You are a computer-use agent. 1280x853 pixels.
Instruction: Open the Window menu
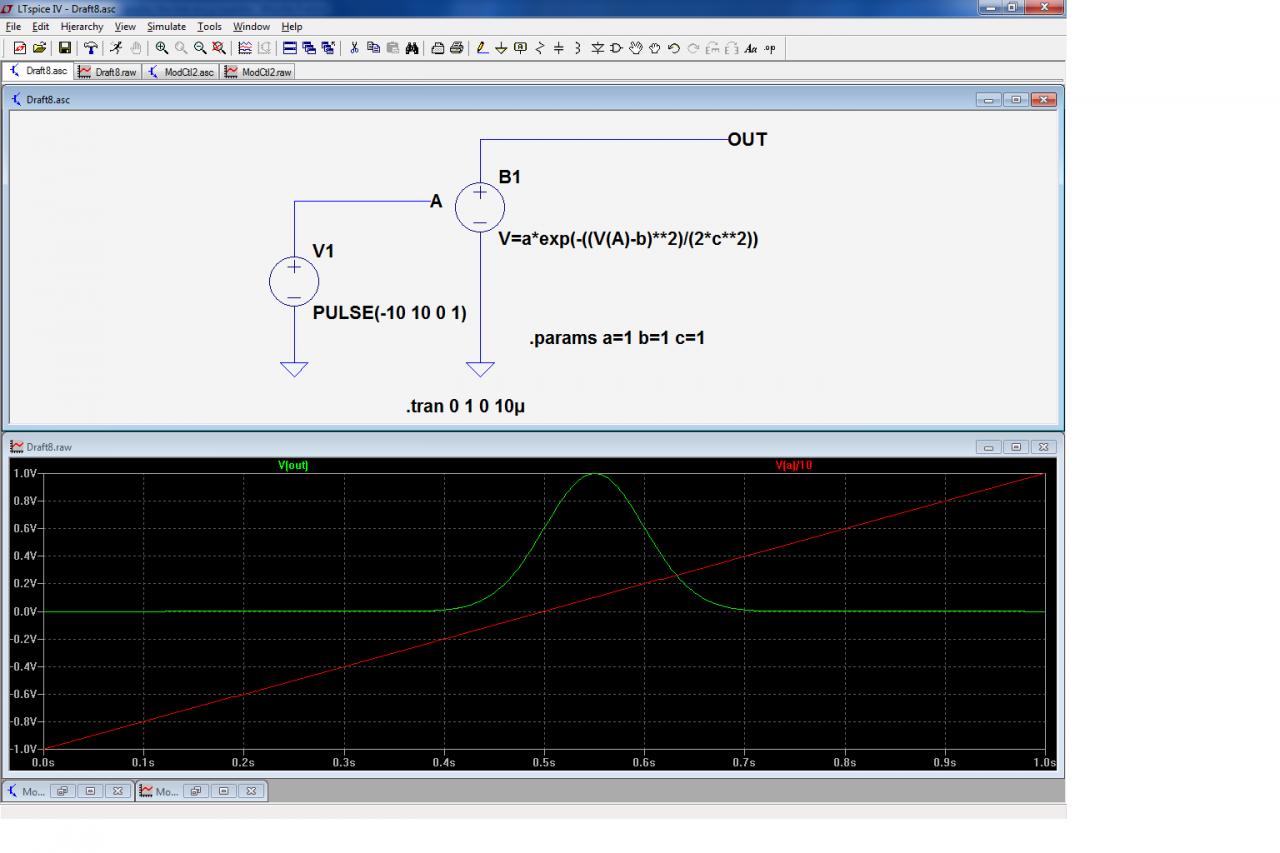click(x=252, y=27)
